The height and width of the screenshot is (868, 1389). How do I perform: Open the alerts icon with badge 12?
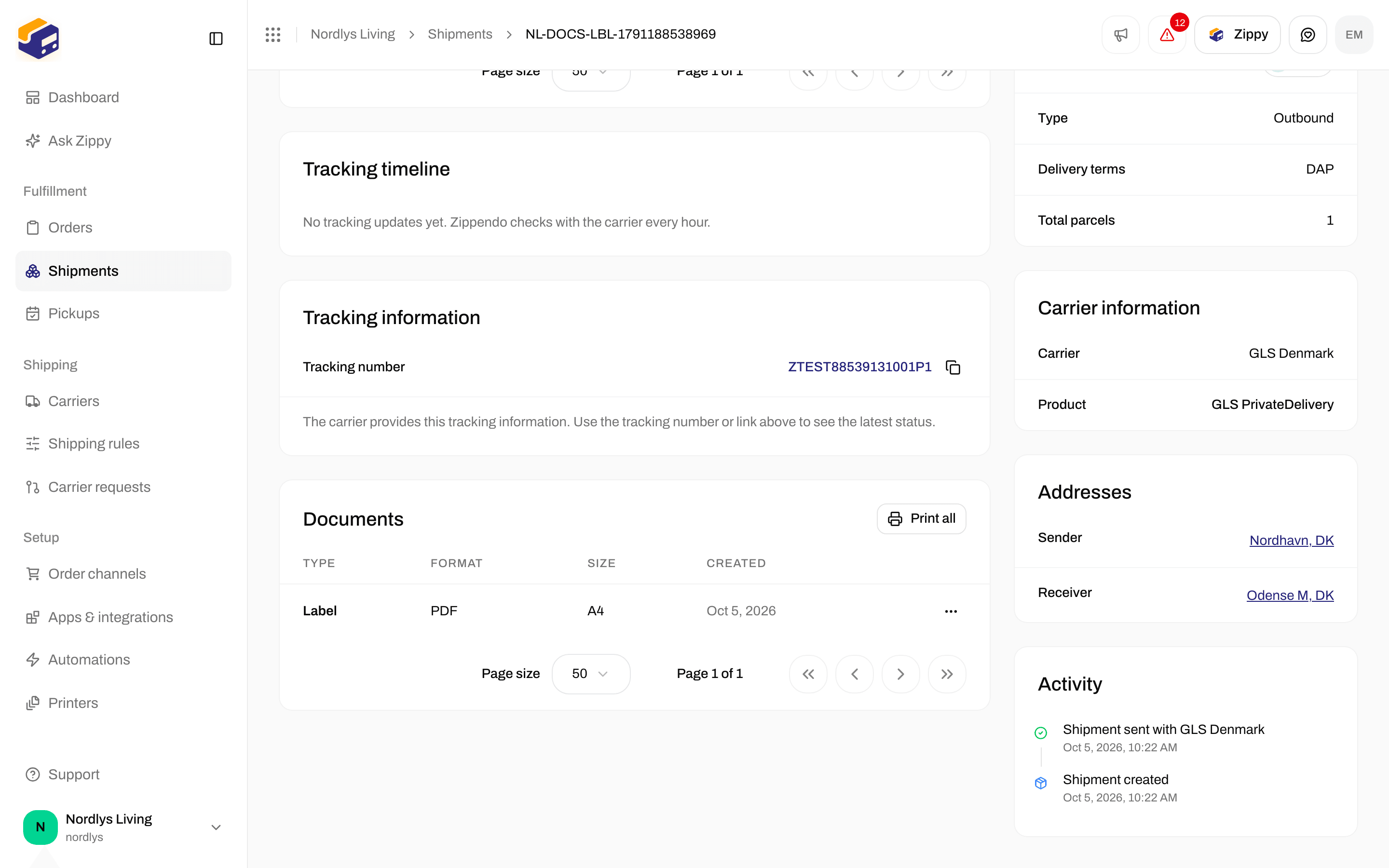pyautogui.click(x=1167, y=34)
